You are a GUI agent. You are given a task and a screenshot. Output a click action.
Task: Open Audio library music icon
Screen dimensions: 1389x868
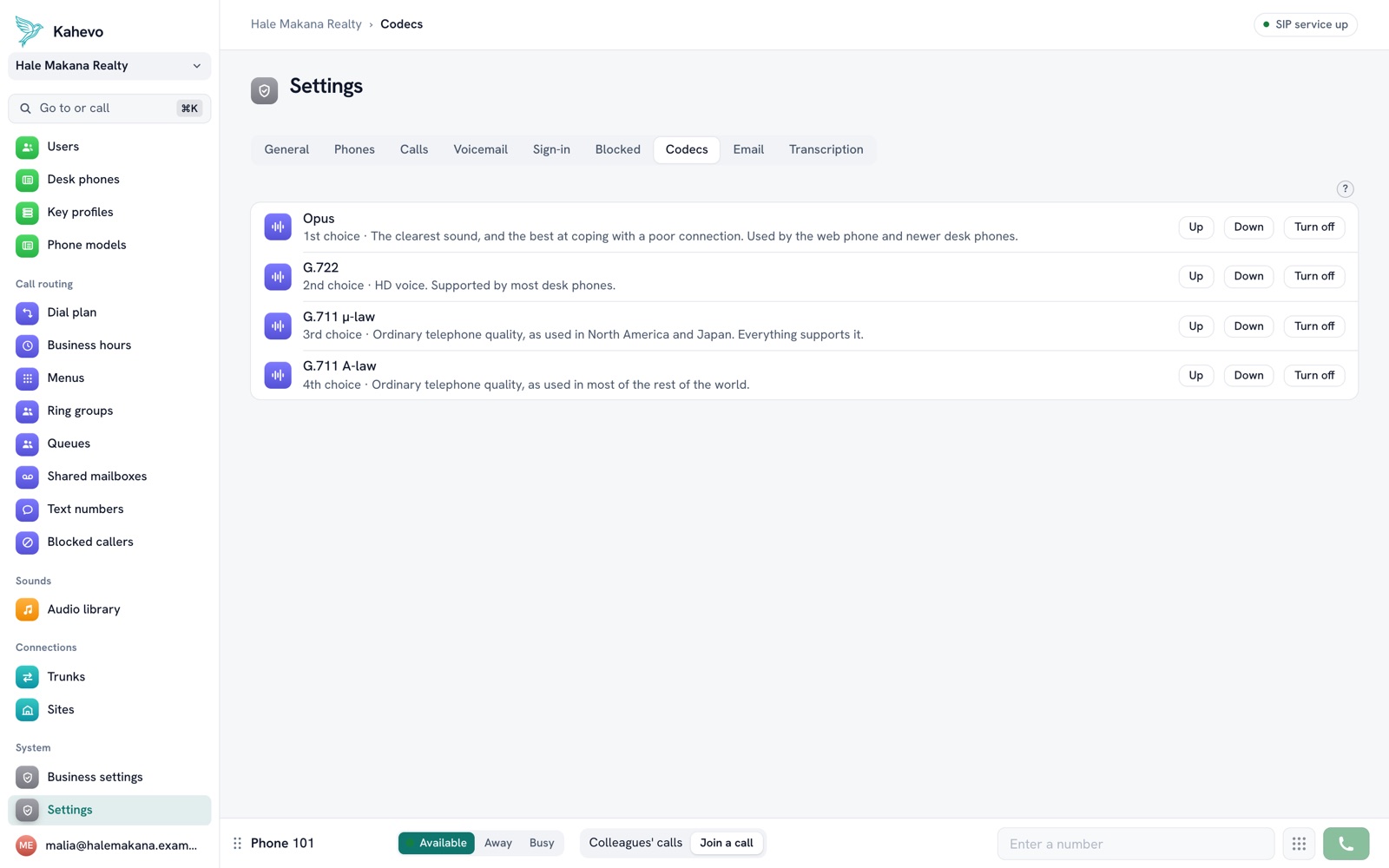tap(27, 609)
